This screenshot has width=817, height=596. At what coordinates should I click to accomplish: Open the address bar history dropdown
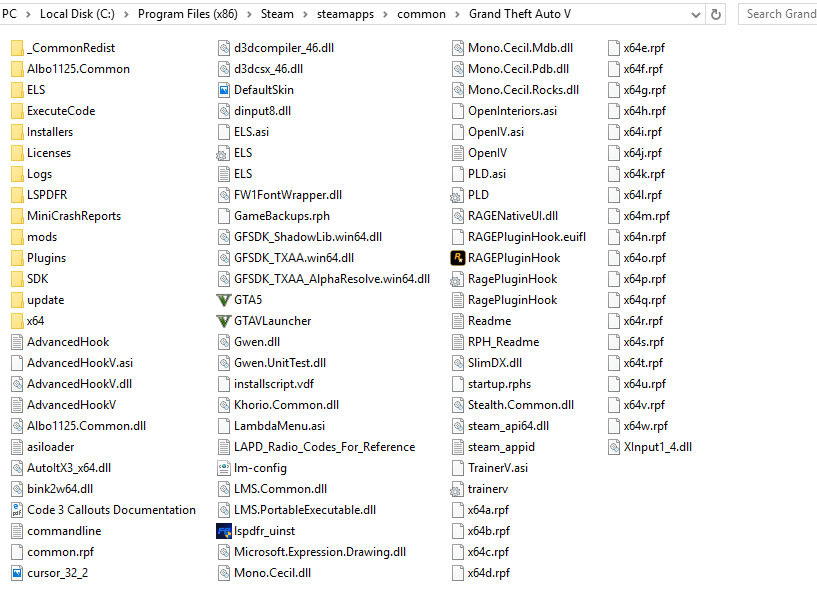[696, 15]
